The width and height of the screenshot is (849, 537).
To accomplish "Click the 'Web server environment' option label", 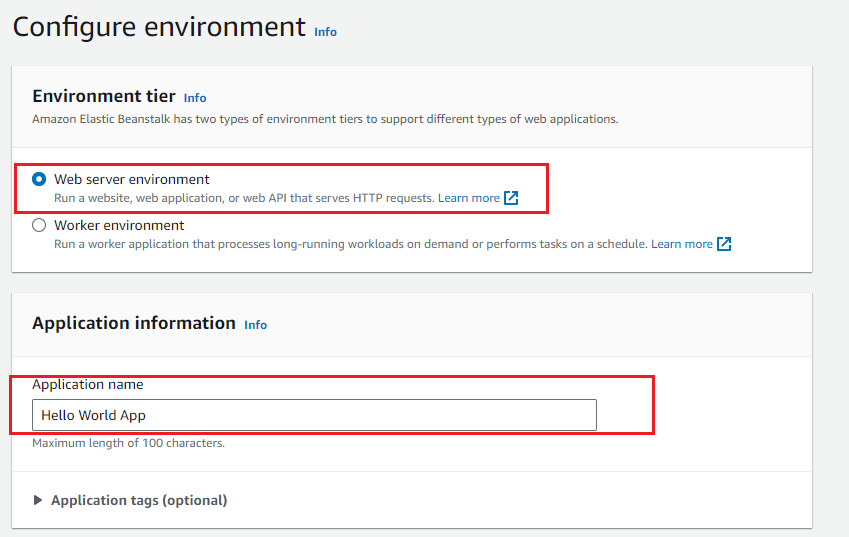I will (132, 180).
